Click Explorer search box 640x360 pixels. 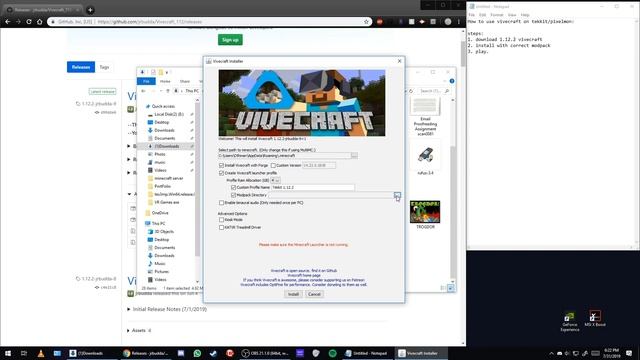(x=435, y=91)
